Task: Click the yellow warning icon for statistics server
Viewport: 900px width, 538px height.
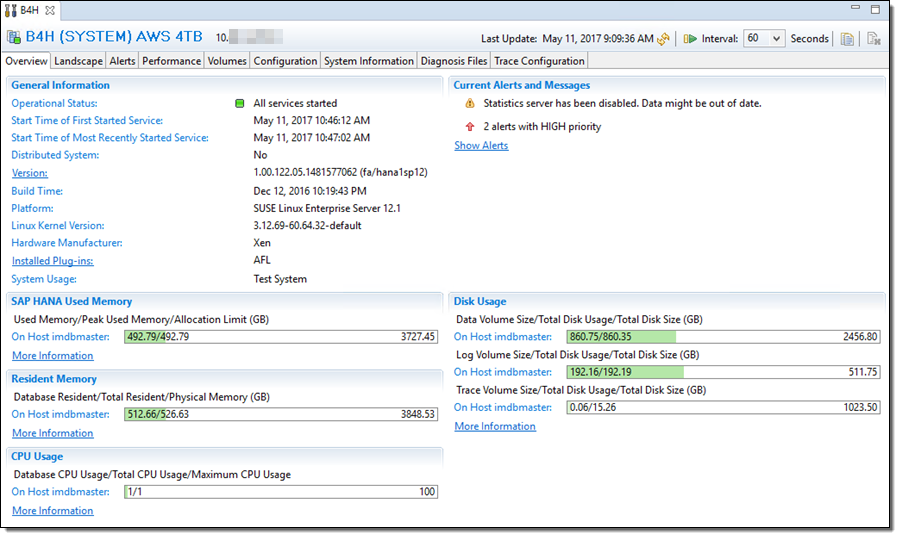Action: pyautogui.click(x=470, y=104)
